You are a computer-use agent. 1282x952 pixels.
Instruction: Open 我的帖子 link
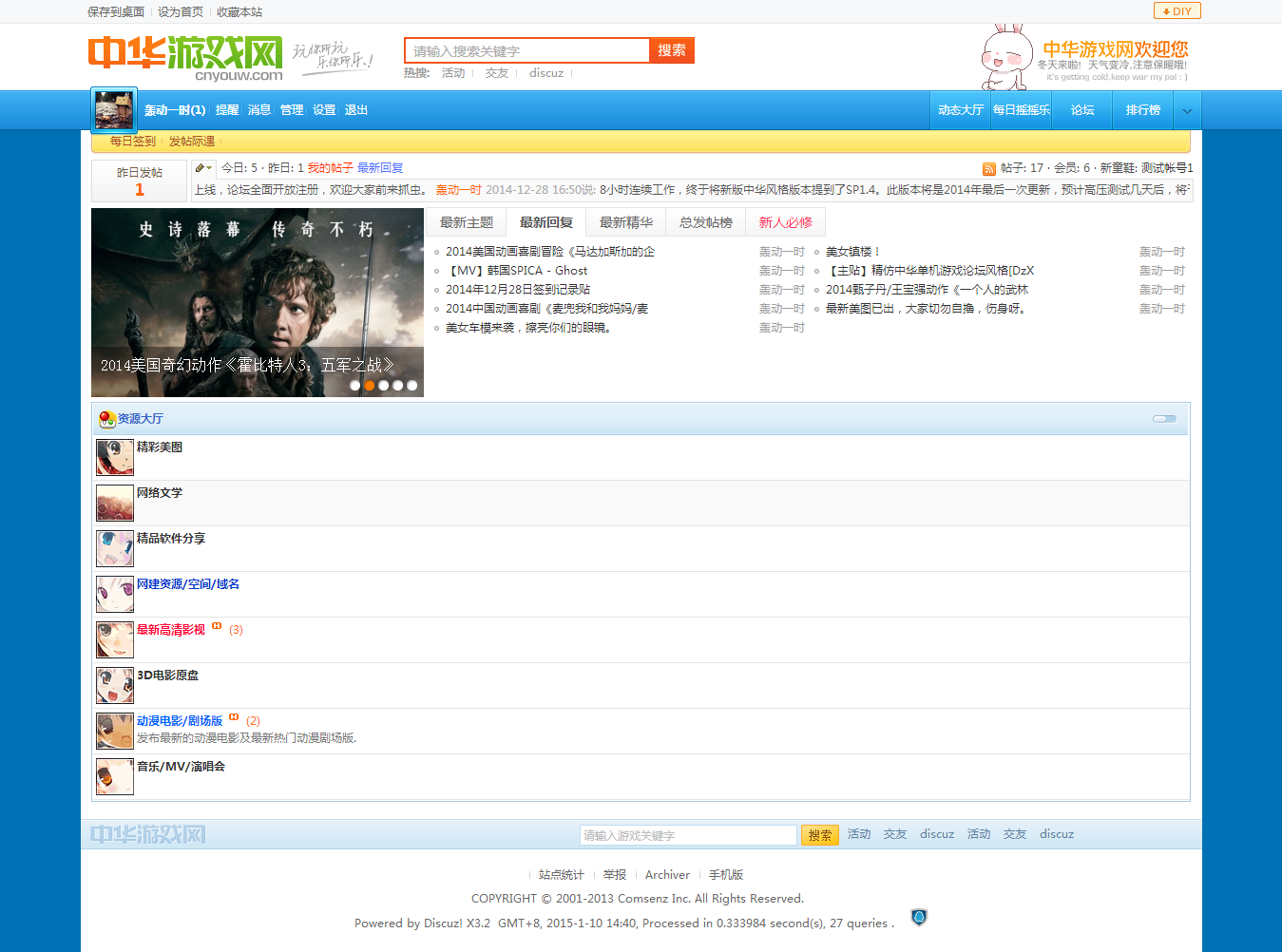pos(330,168)
